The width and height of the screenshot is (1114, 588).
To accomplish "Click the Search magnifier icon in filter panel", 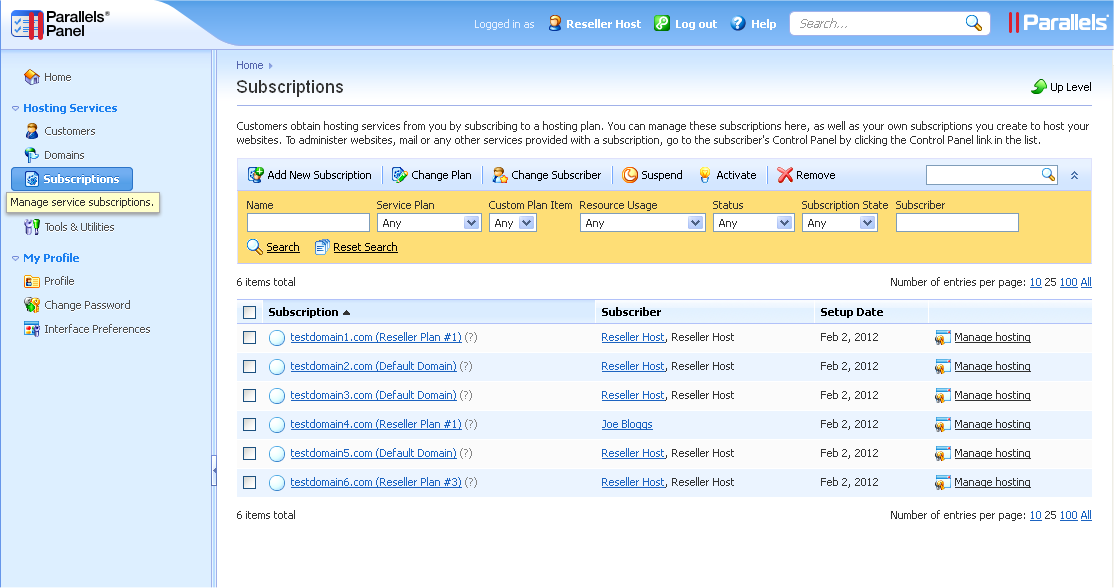I will point(255,247).
